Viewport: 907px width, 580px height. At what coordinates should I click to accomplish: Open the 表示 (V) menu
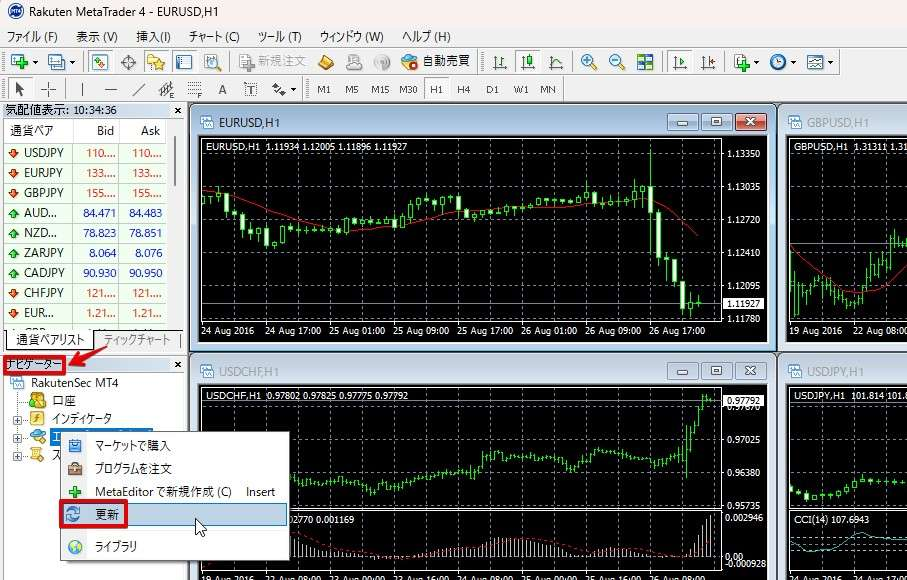97,36
